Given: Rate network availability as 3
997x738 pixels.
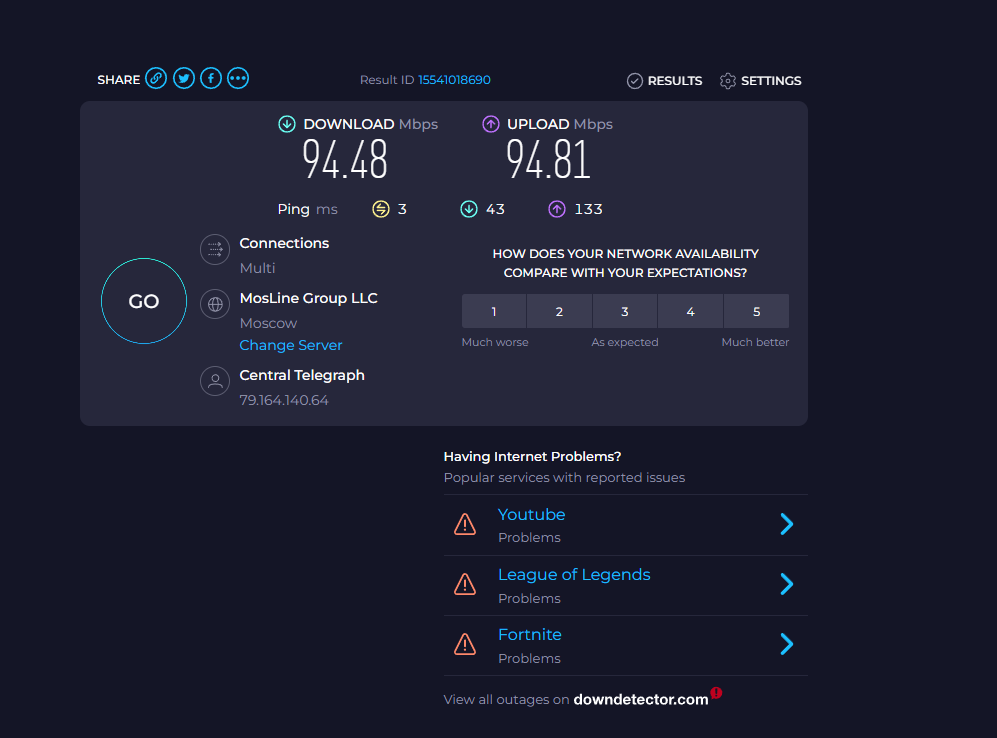Looking at the screenshot, I should [x=625, y=311].
